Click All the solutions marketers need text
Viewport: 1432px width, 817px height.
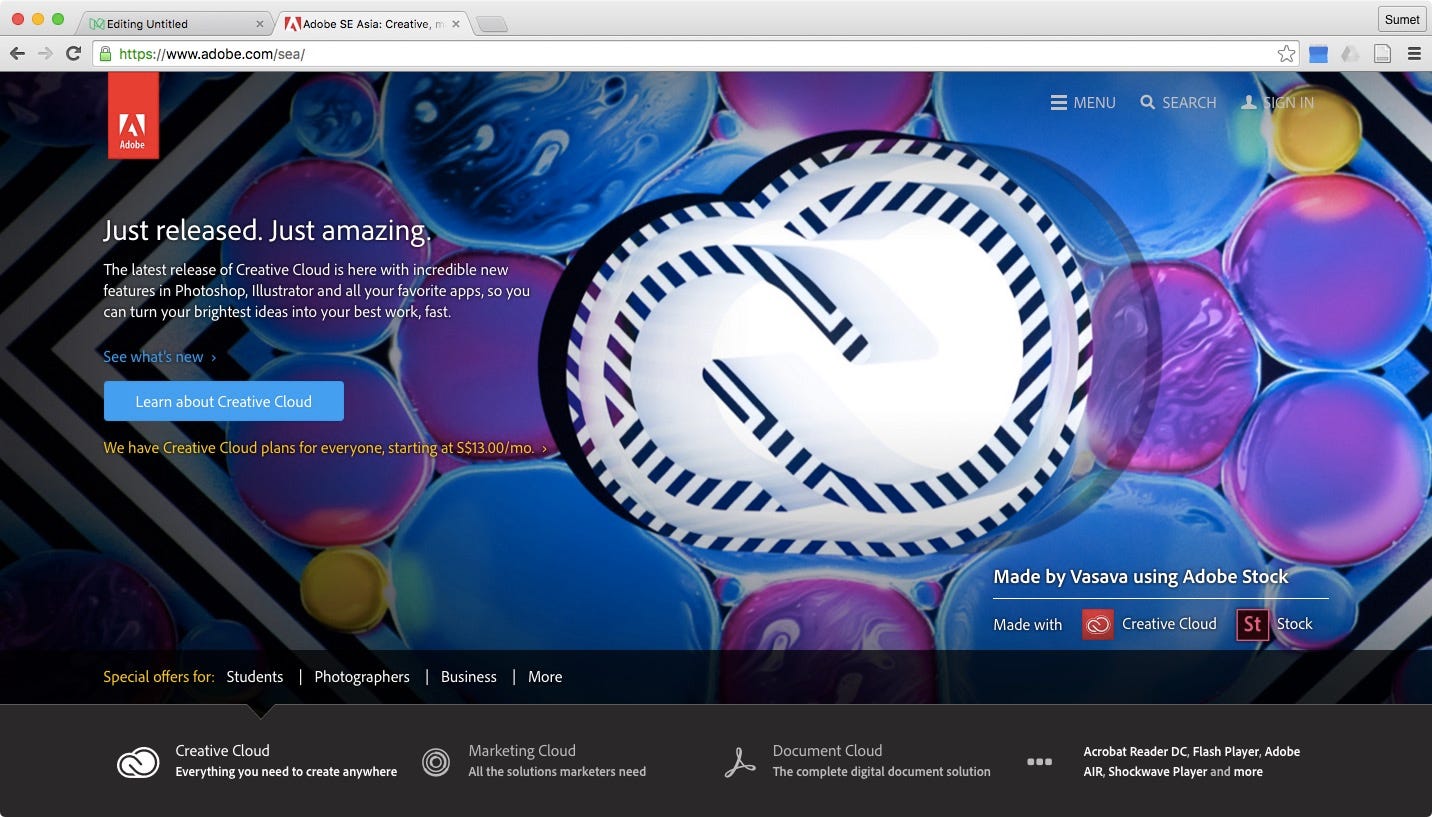[x=557, y=772]
